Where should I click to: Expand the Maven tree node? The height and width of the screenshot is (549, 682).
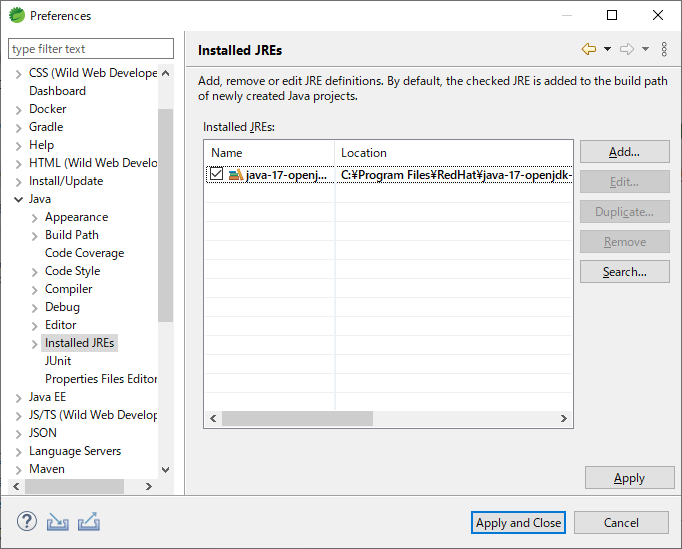[18, 470]
